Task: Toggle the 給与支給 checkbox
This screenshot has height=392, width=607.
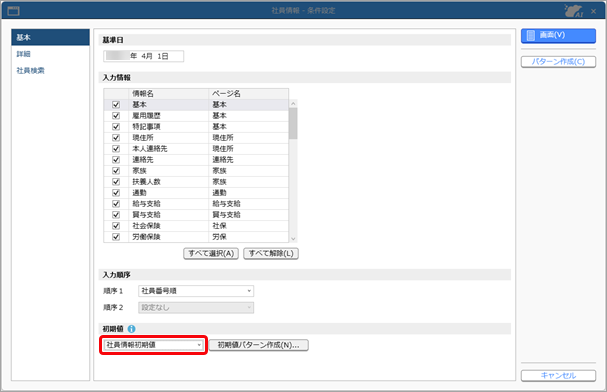Action: pyautogui.click(x=116, y=204)
